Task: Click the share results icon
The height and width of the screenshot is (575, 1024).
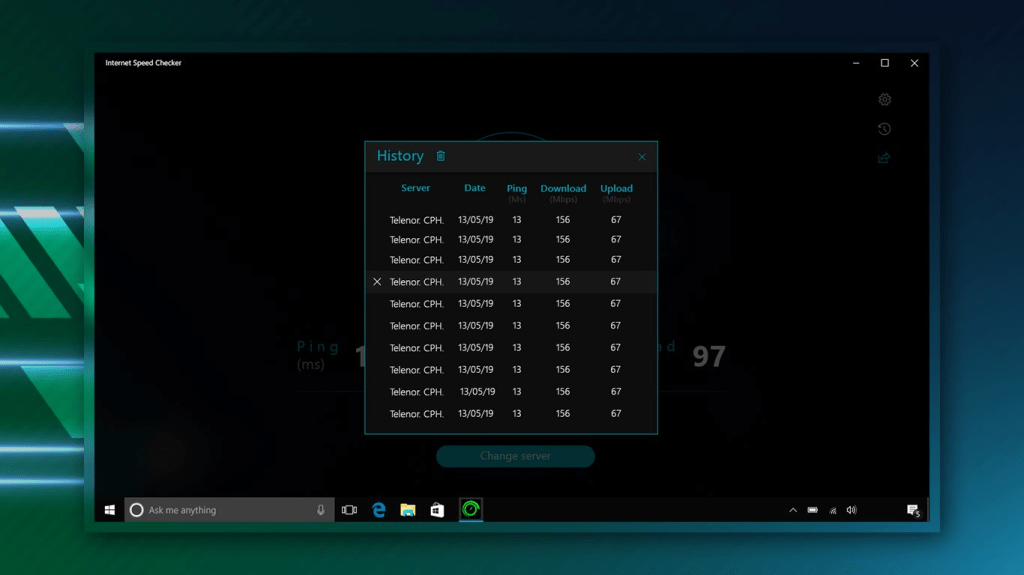Action: click(x=884, y=158)
